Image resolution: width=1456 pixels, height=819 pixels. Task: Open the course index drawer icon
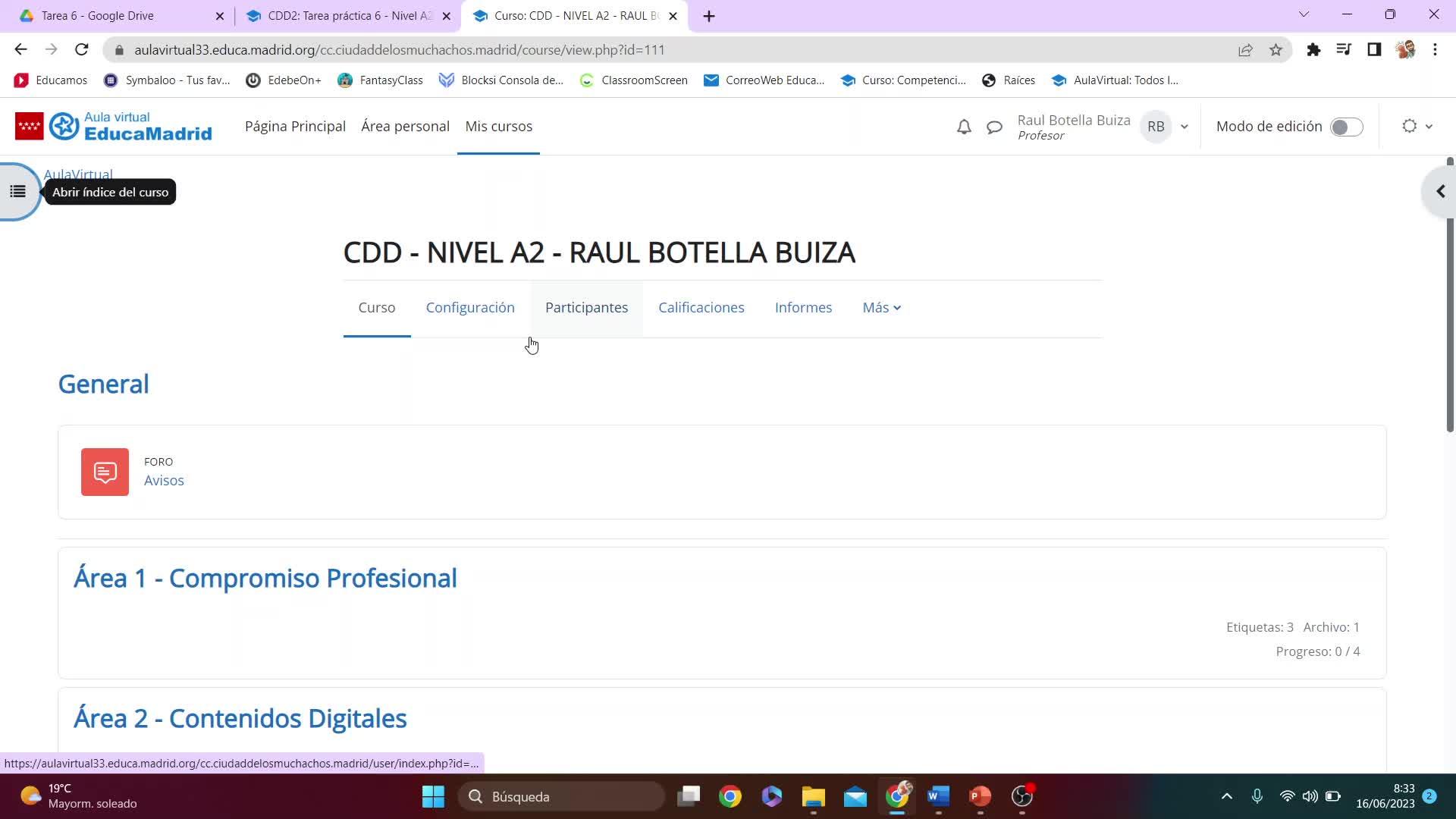point(17,192)
